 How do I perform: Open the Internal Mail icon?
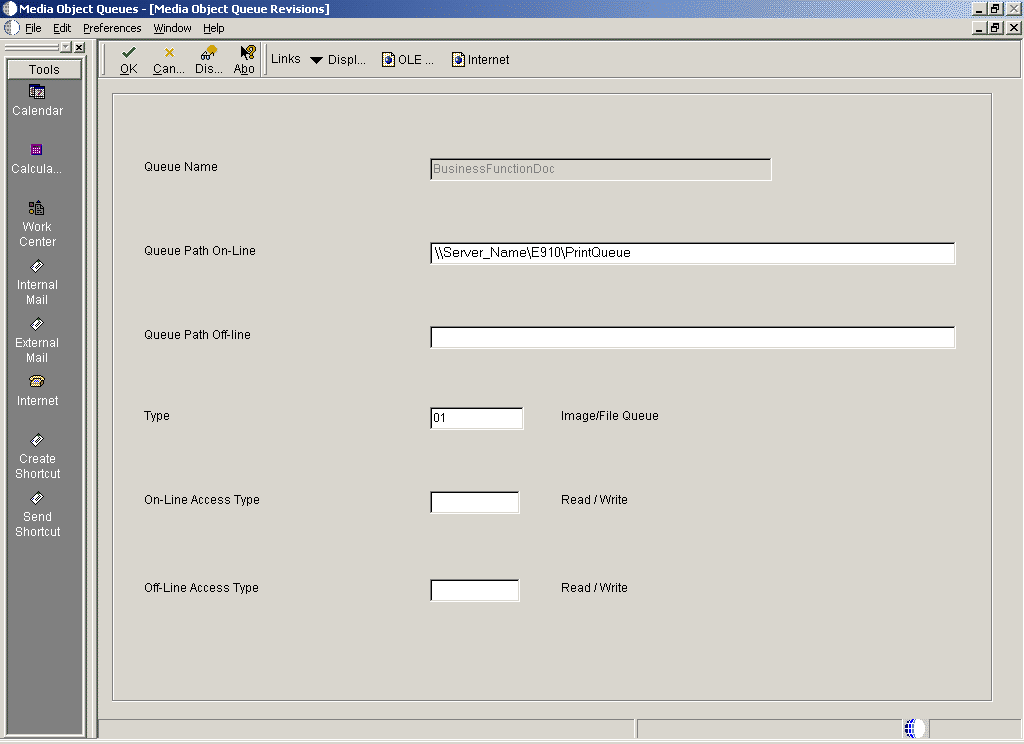pyautogui.click(x=37, y=266)
